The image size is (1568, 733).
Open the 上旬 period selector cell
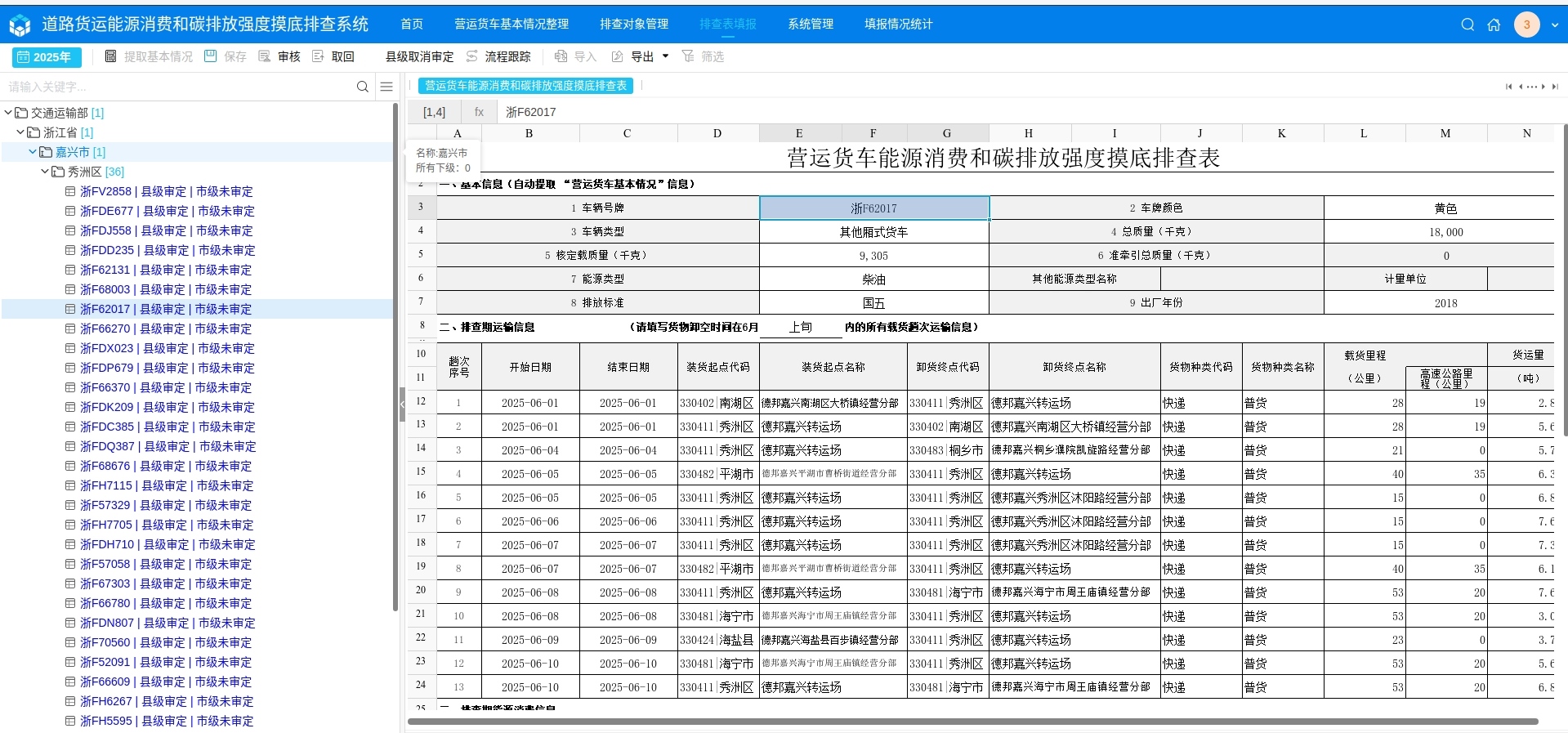pyautogui.click(x=801, y=327)
